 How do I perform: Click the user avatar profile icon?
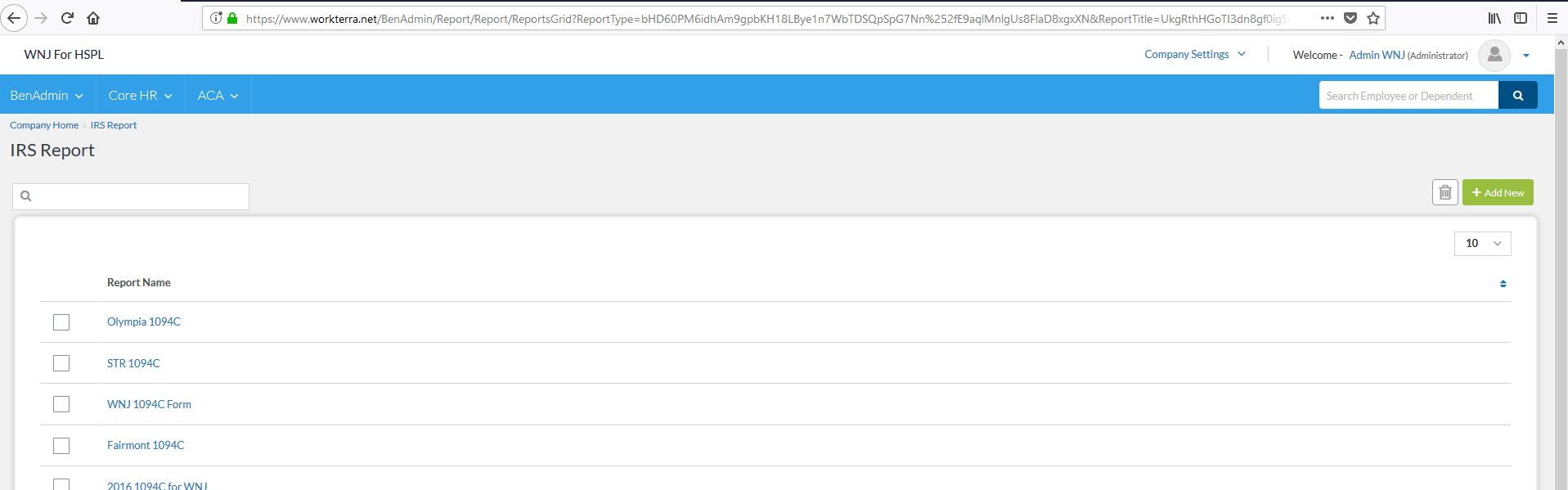tap(1494, 55)
